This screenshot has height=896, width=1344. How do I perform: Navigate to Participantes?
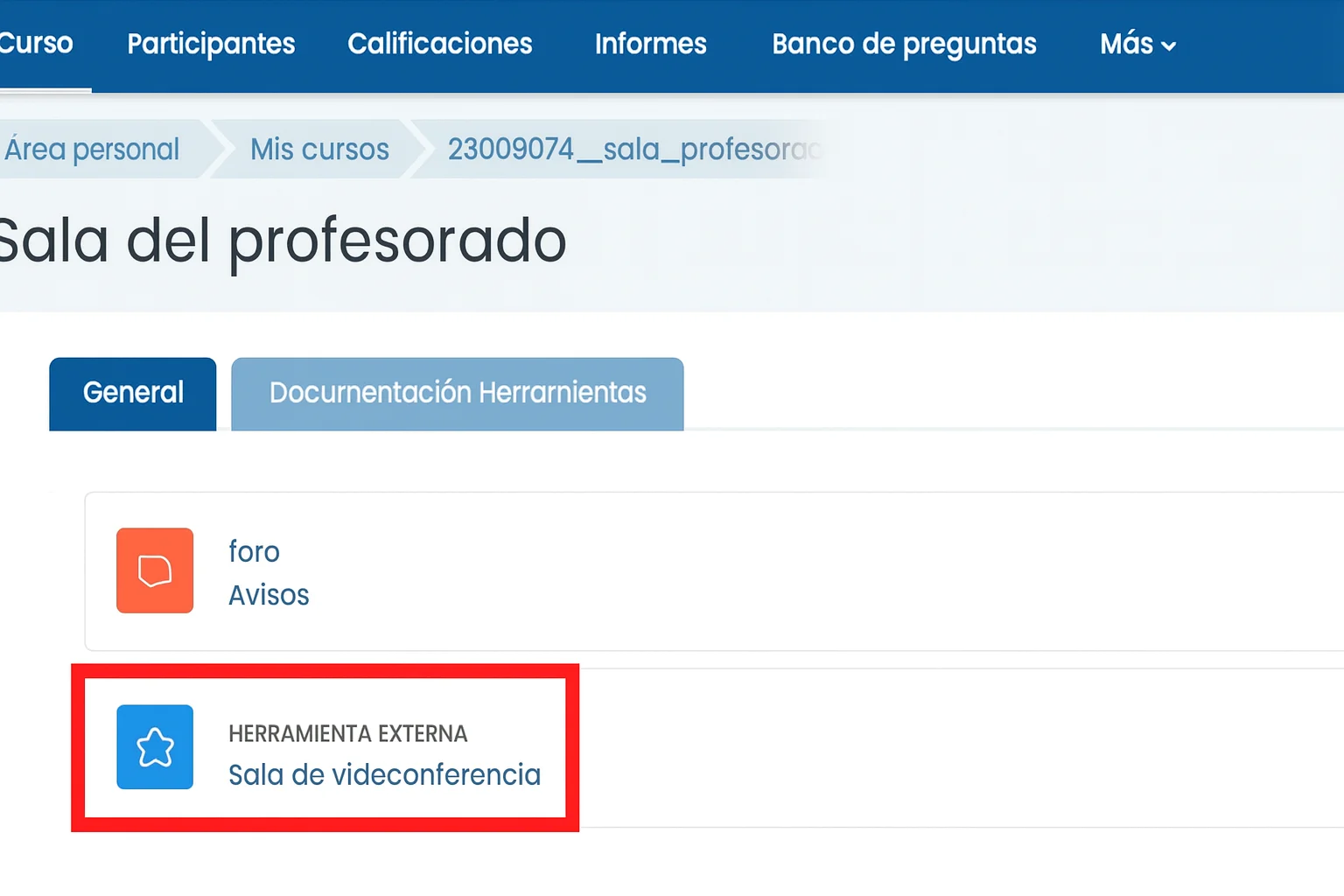[210, 44]
